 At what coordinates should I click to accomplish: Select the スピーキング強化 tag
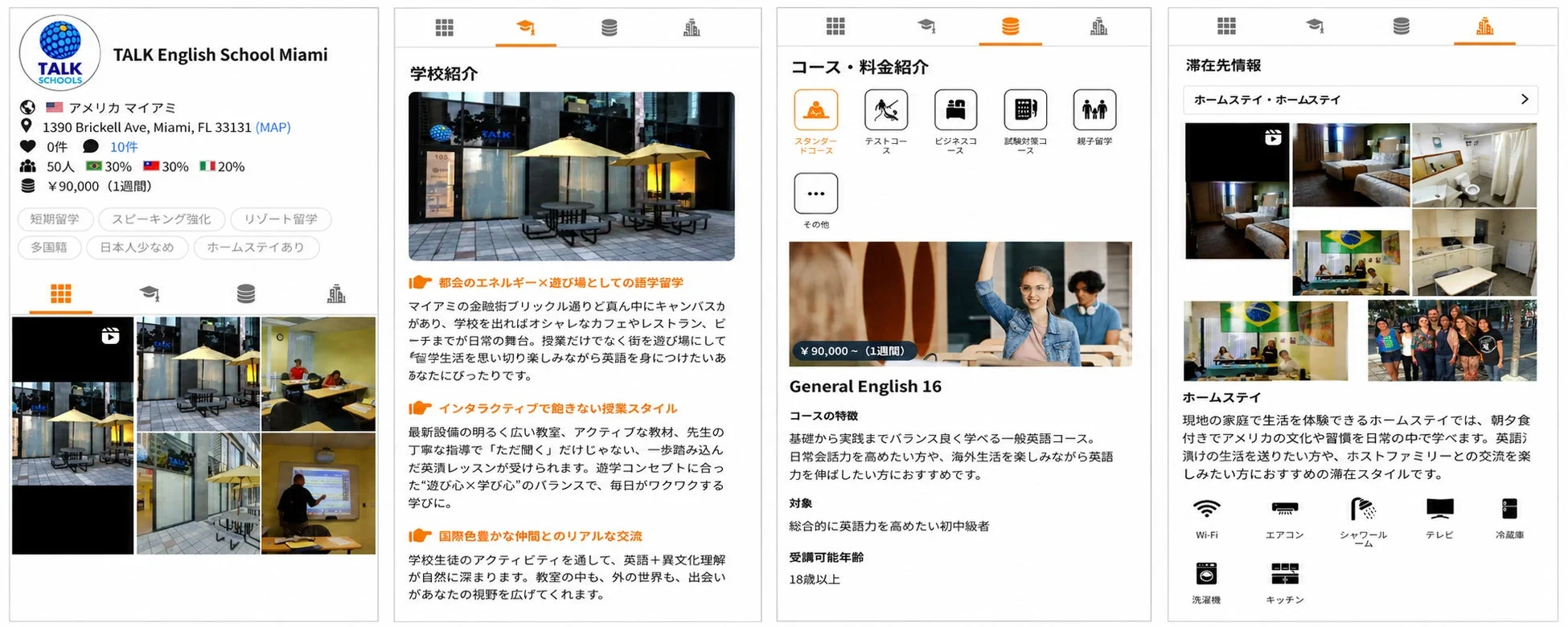(161, 219)
